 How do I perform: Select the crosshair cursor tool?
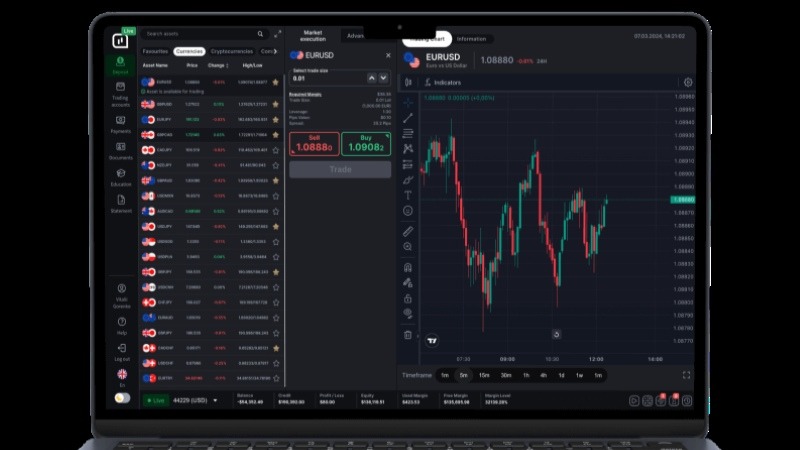click(408, 103)
